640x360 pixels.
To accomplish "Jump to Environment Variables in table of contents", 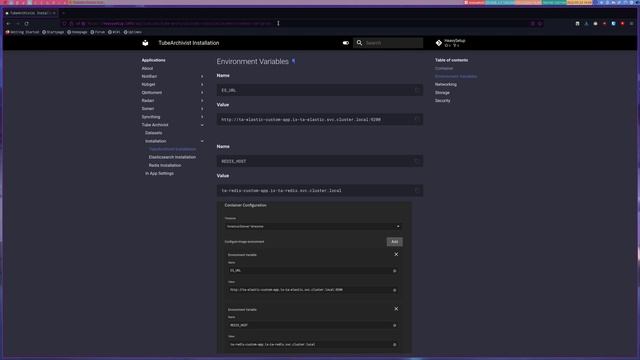I will pos(456,76).
